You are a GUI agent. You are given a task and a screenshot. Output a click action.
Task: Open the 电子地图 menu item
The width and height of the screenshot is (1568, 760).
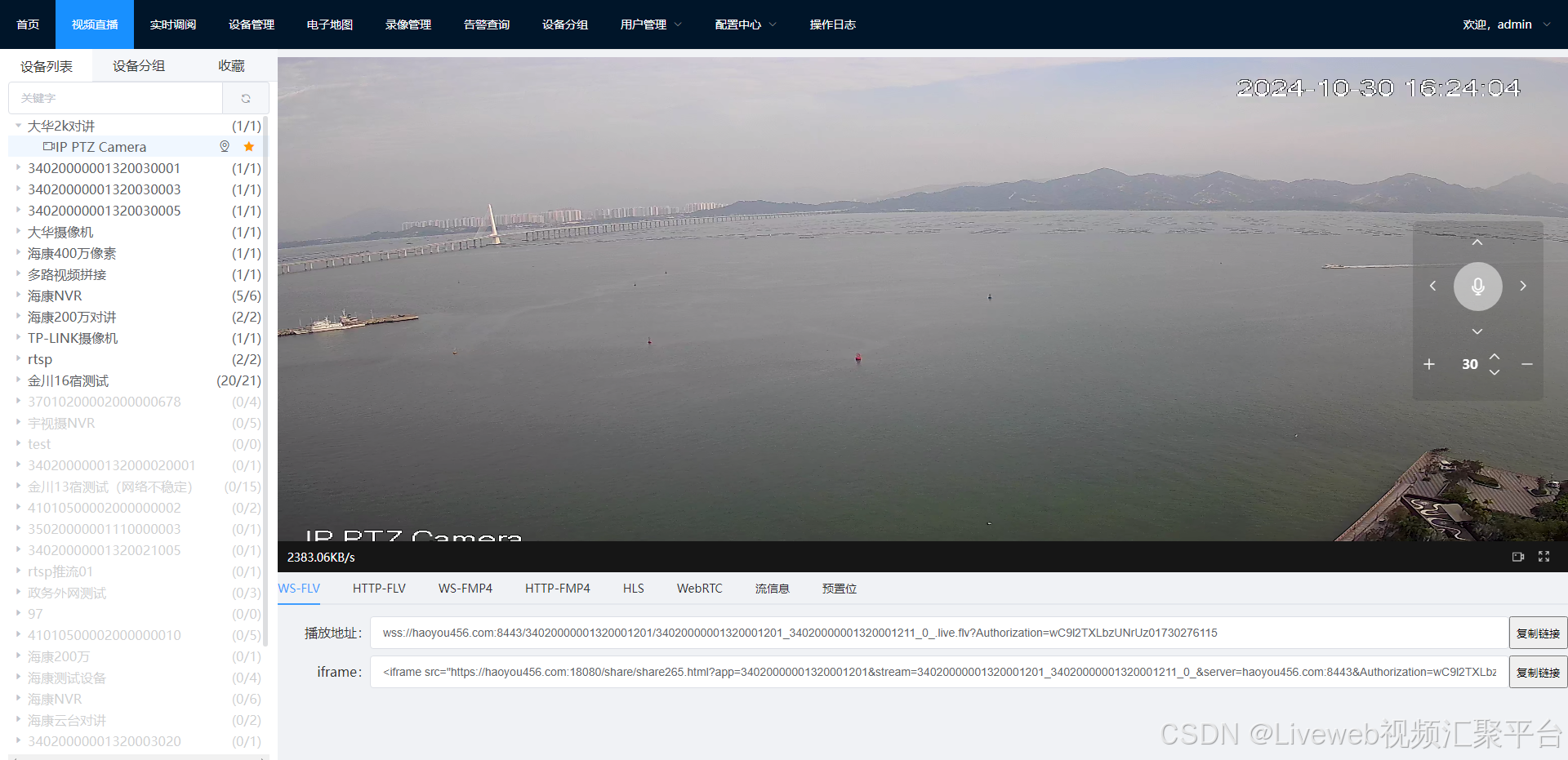[x=329, y=24]
